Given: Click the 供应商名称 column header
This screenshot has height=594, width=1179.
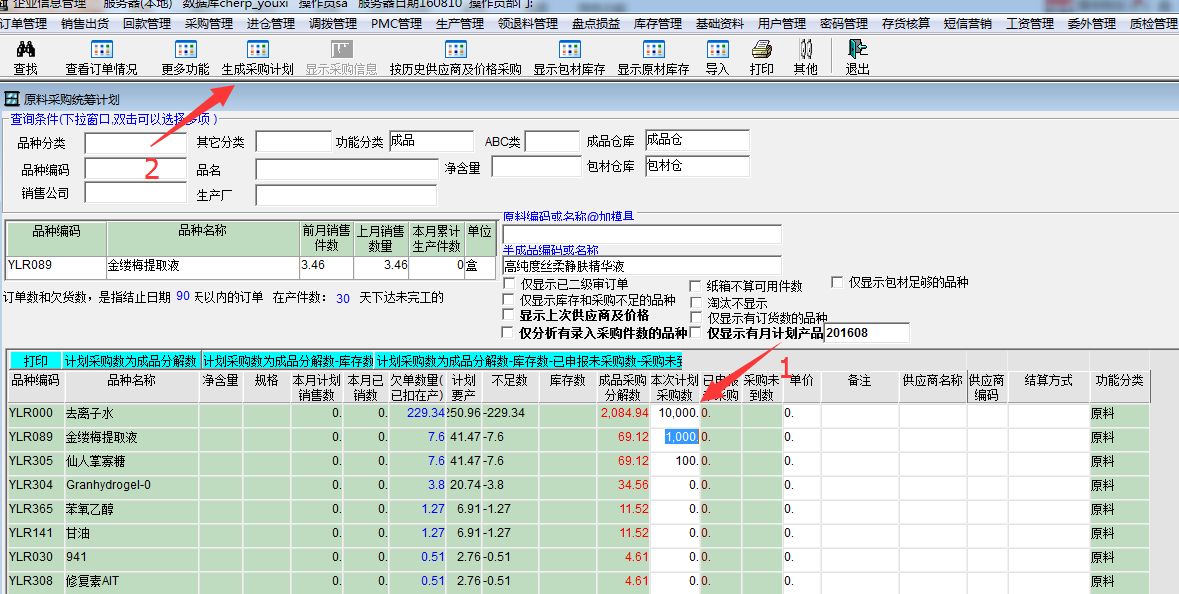Looking at the screenshot, I should click(x=932, y=387).
